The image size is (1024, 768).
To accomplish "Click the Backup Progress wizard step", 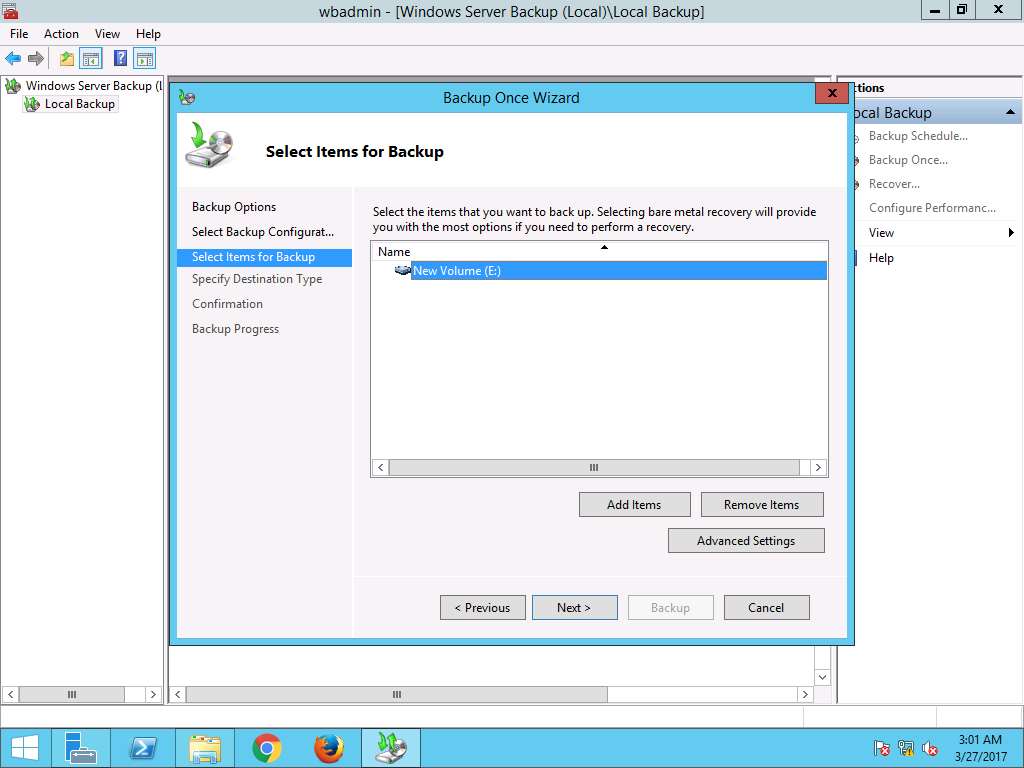I will tap(235, 328).
